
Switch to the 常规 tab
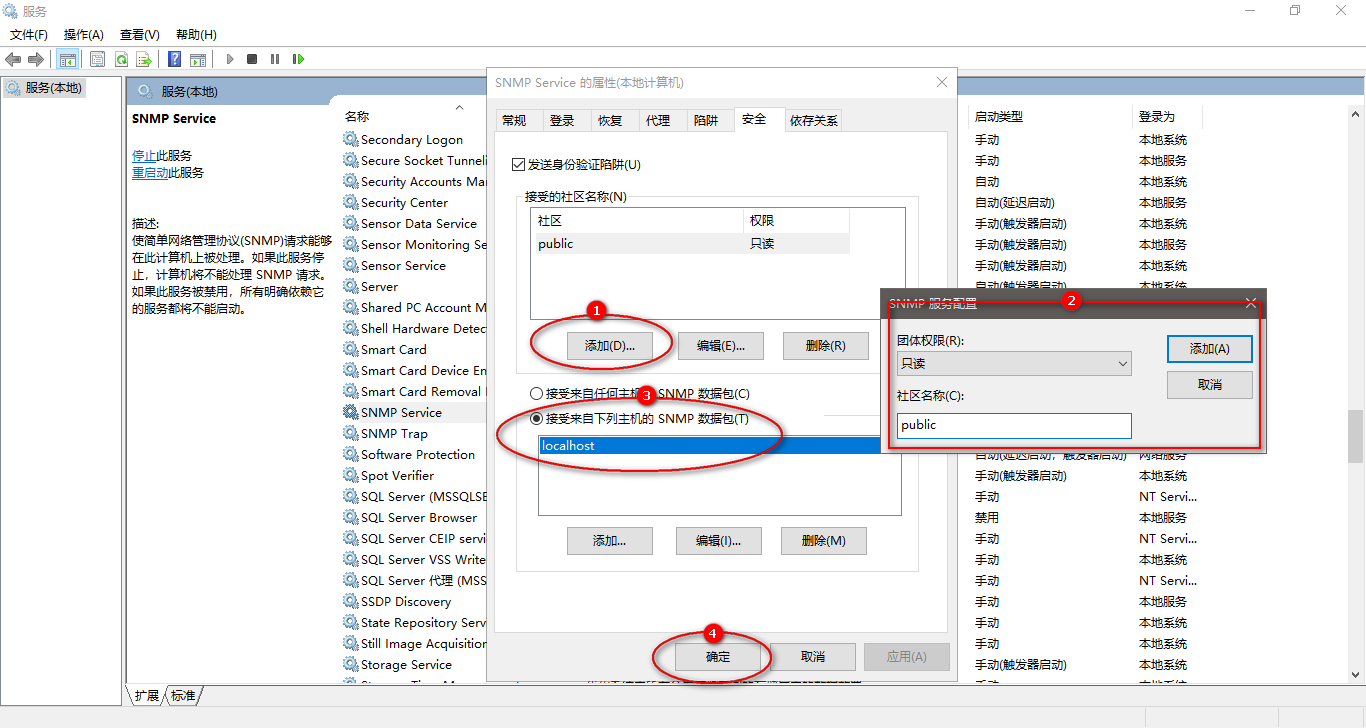(x=516, y=119)
